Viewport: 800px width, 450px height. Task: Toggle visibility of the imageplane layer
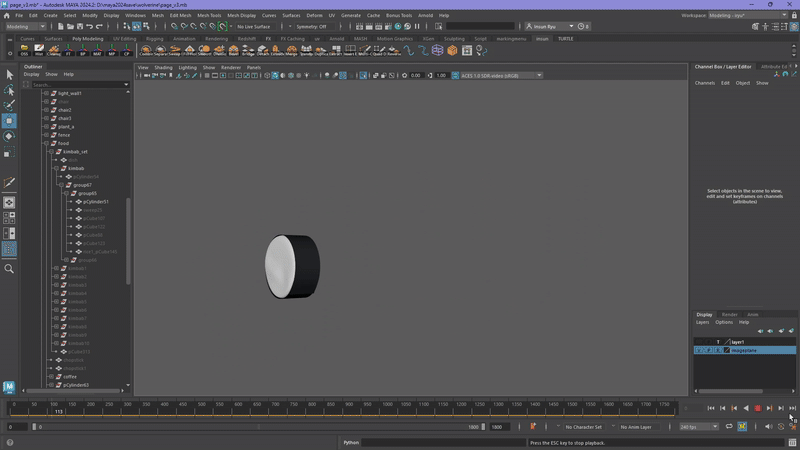[x=699, y=351]
